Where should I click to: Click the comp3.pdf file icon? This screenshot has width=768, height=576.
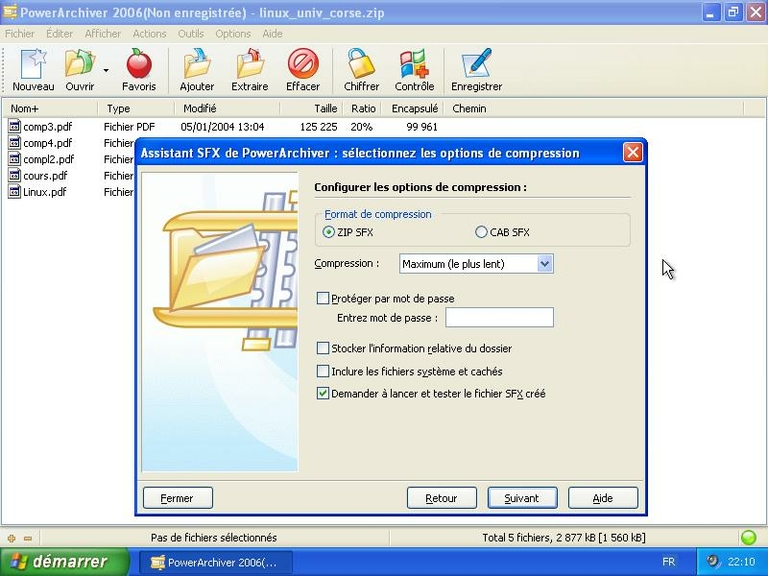[x=15, y=126]
